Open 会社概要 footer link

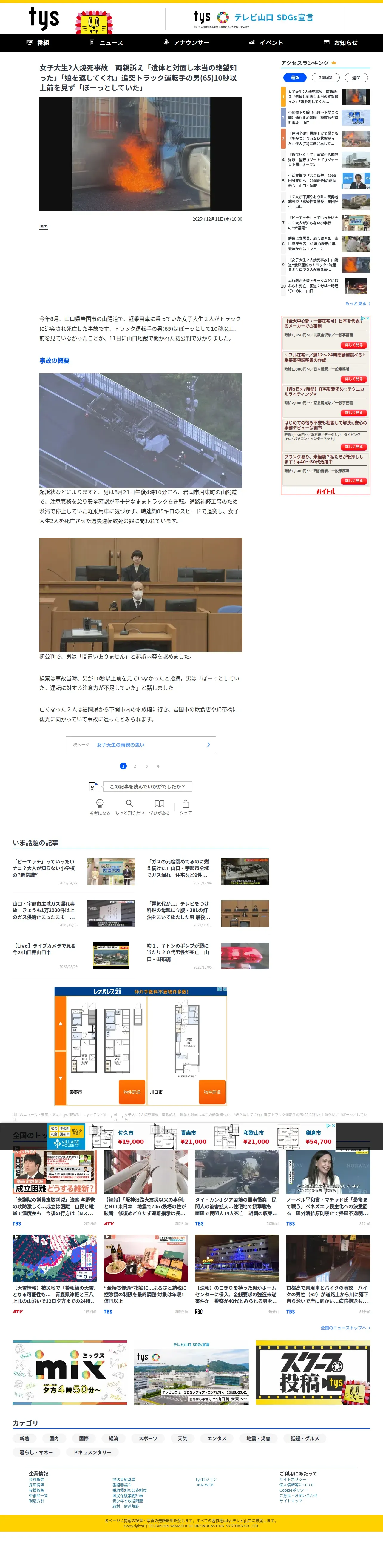click(36, 1480)
